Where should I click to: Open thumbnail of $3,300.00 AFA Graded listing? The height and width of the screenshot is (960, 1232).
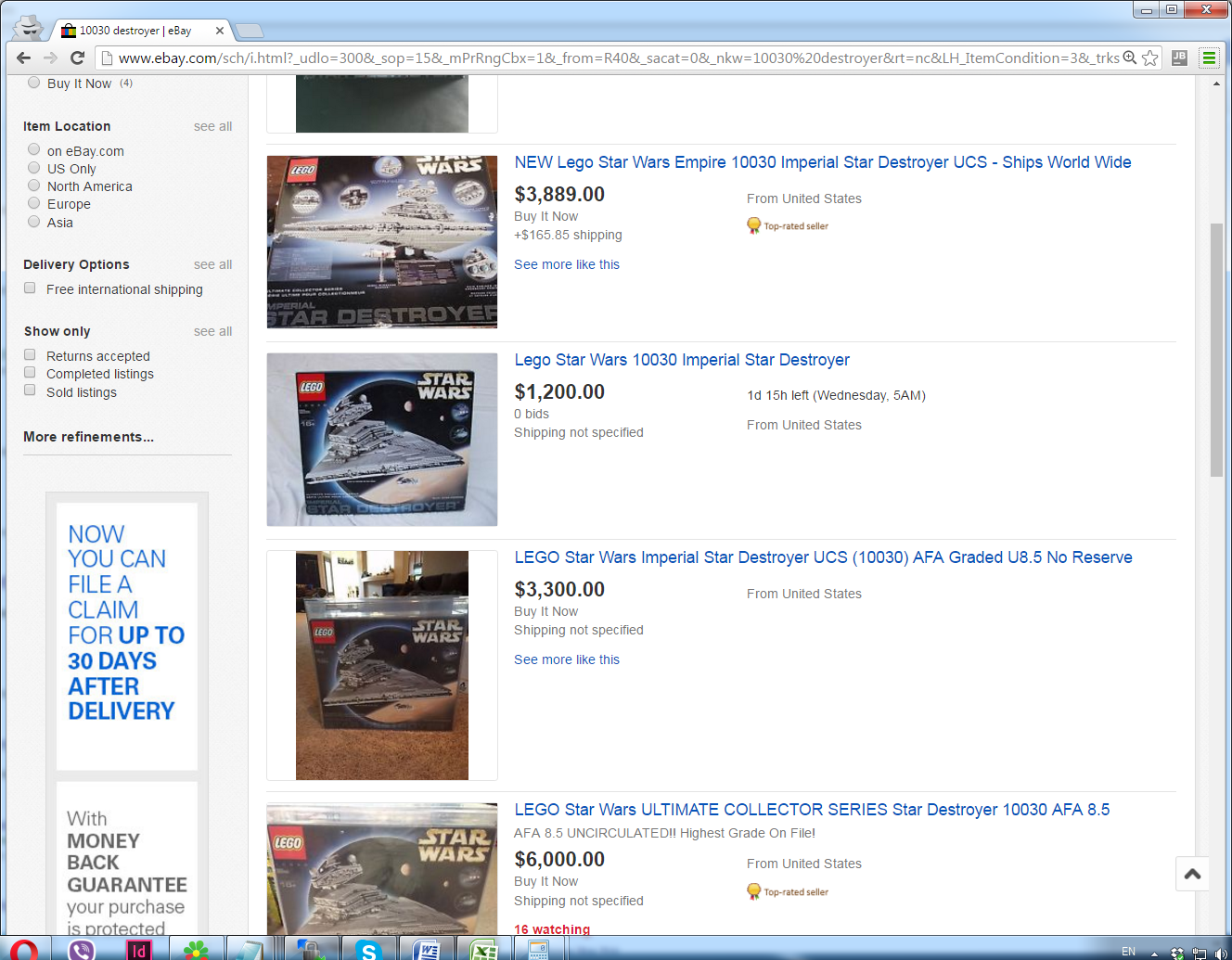(x=382, y=665)
